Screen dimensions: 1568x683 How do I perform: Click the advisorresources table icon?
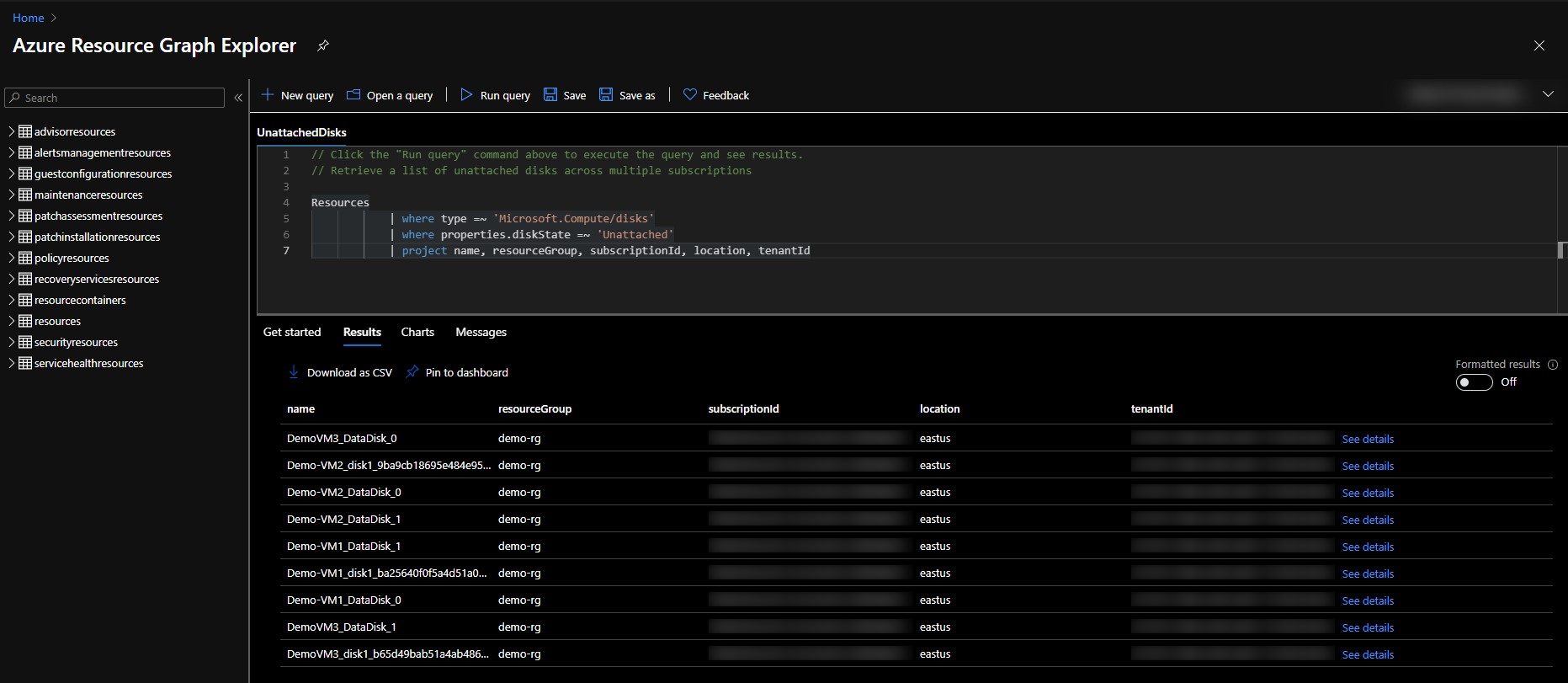pyautogui.click(x=25, y=131)
